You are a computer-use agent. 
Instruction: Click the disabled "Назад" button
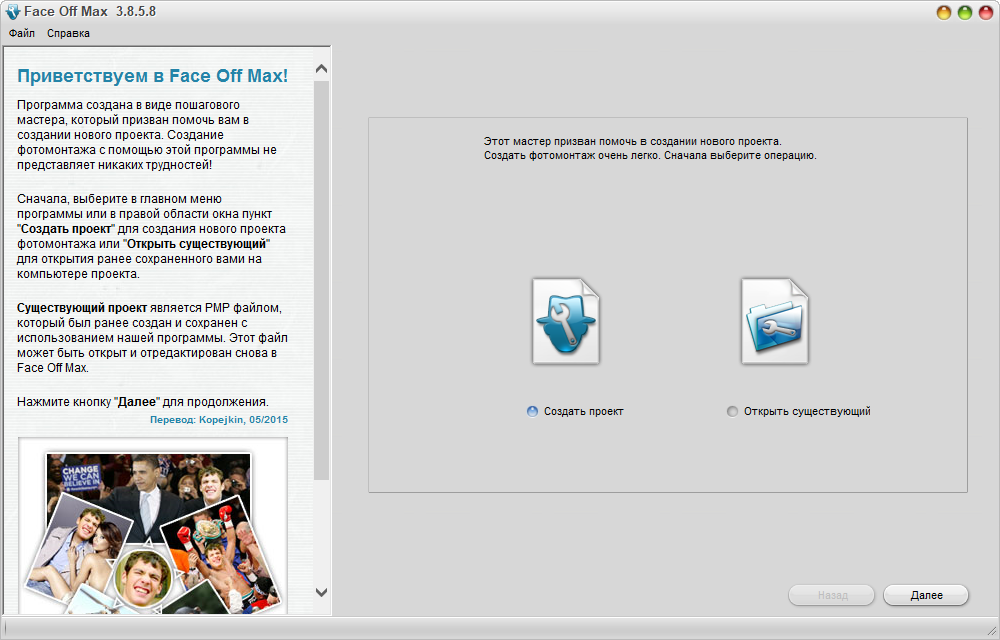(x=832, y=595)
